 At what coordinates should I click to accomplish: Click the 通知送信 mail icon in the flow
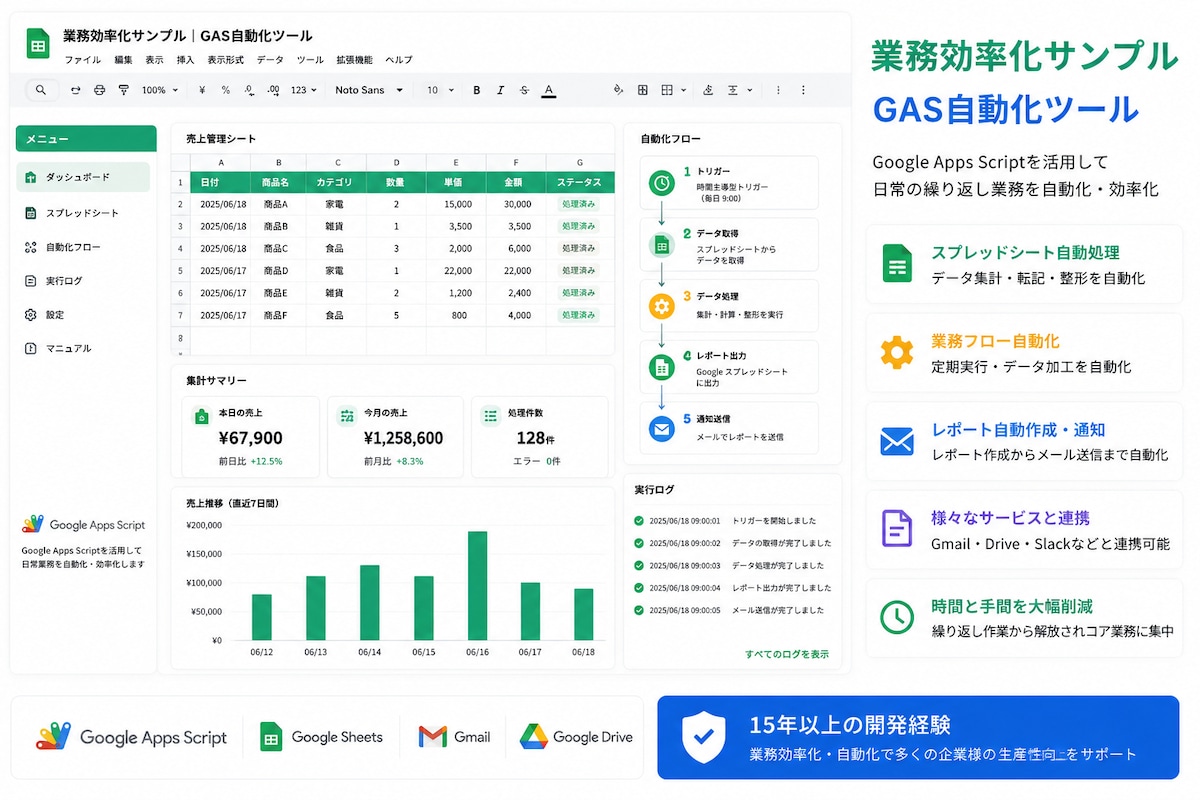click(x=661, y=429)
